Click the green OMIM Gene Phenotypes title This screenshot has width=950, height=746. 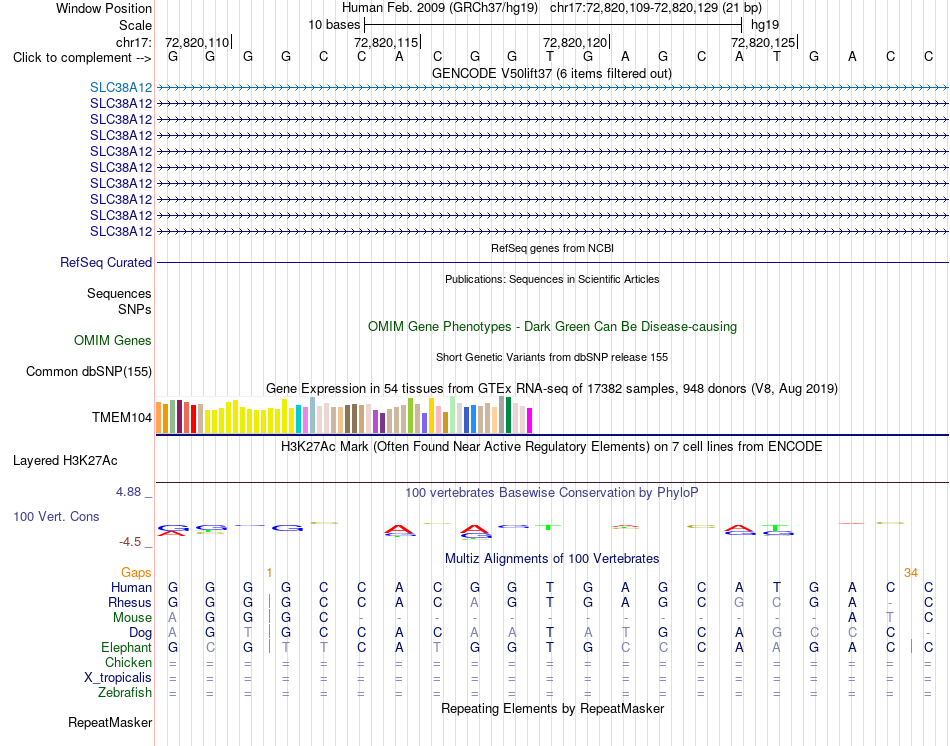click(x=552, y=327)
